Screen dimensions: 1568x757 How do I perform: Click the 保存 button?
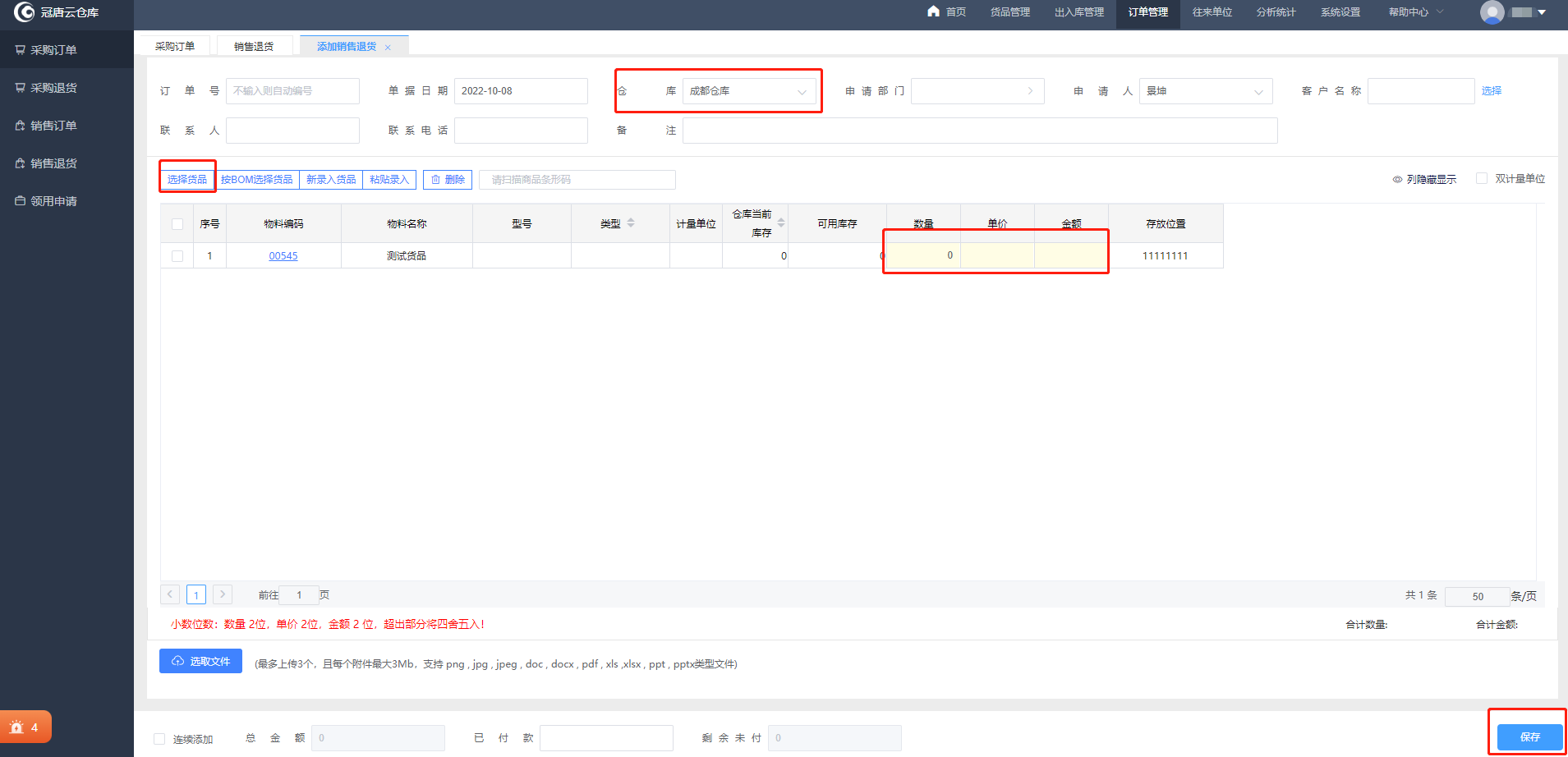pyautogui.click(x=1529, y=737)
